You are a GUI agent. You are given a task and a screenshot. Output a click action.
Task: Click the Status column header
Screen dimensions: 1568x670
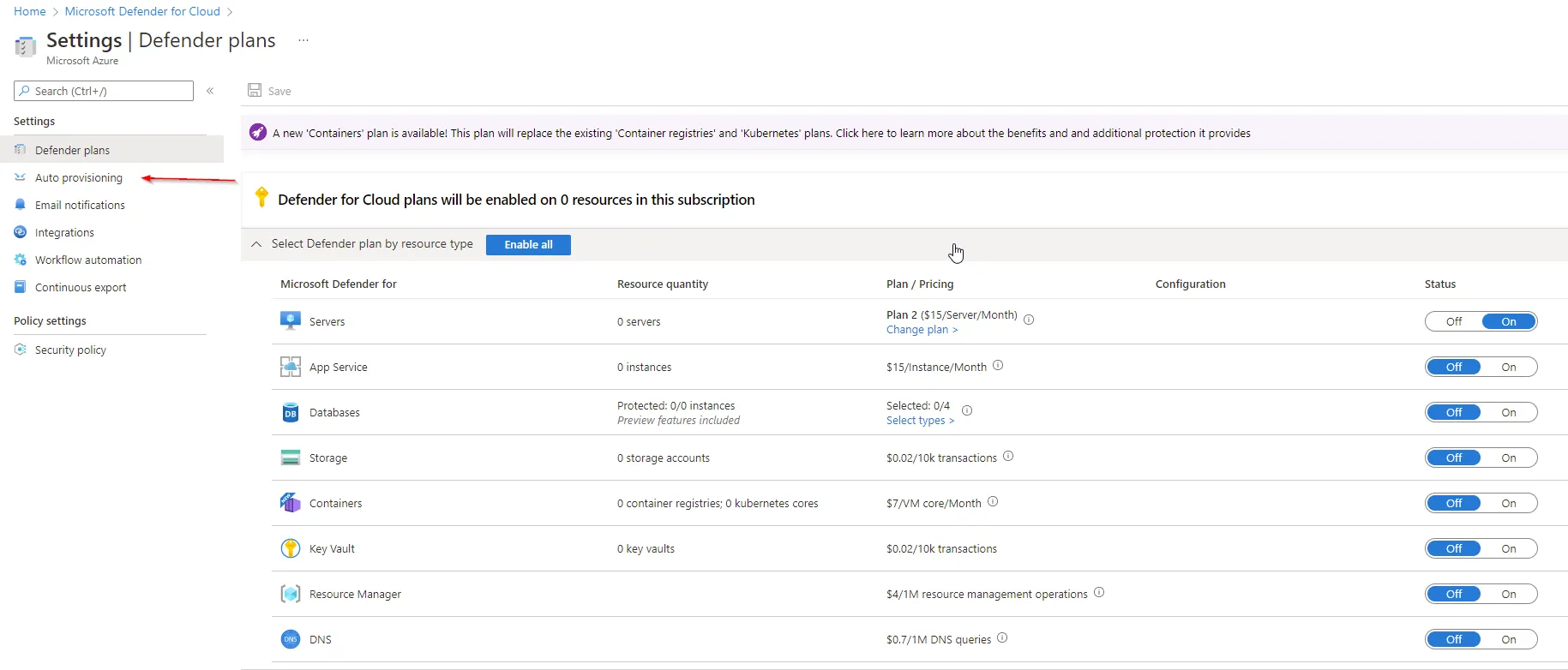coord(1440,284)
